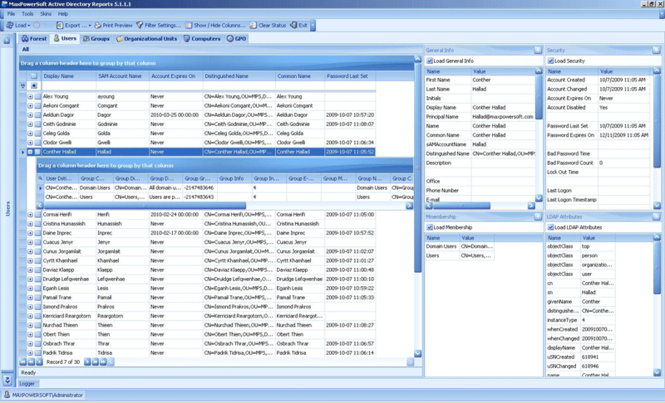Open Print Preview
Screen dimensions: 665x403
[113, 25]
